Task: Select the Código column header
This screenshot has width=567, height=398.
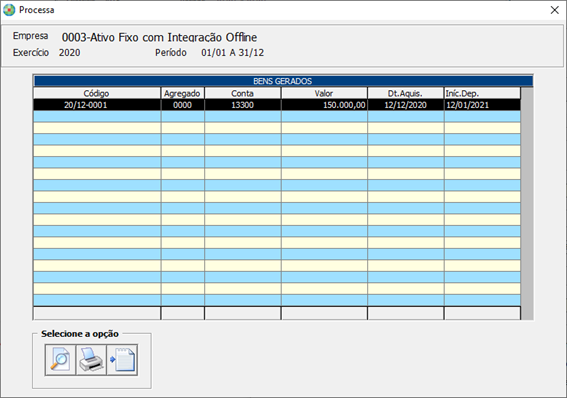Action: 97,93
